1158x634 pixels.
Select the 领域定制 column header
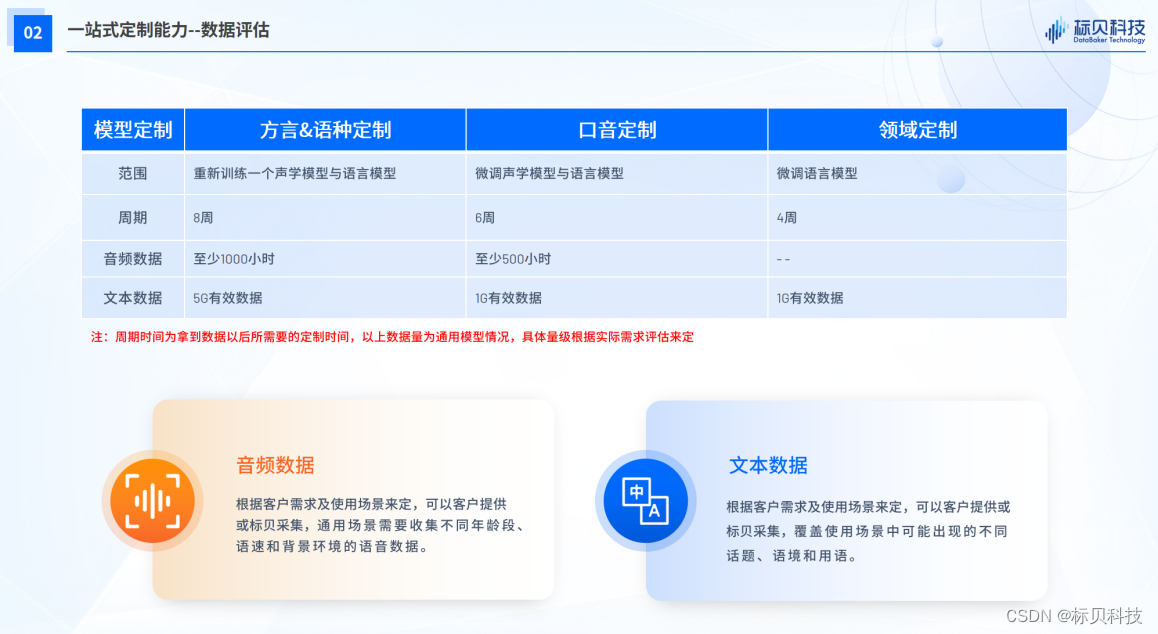917,130
